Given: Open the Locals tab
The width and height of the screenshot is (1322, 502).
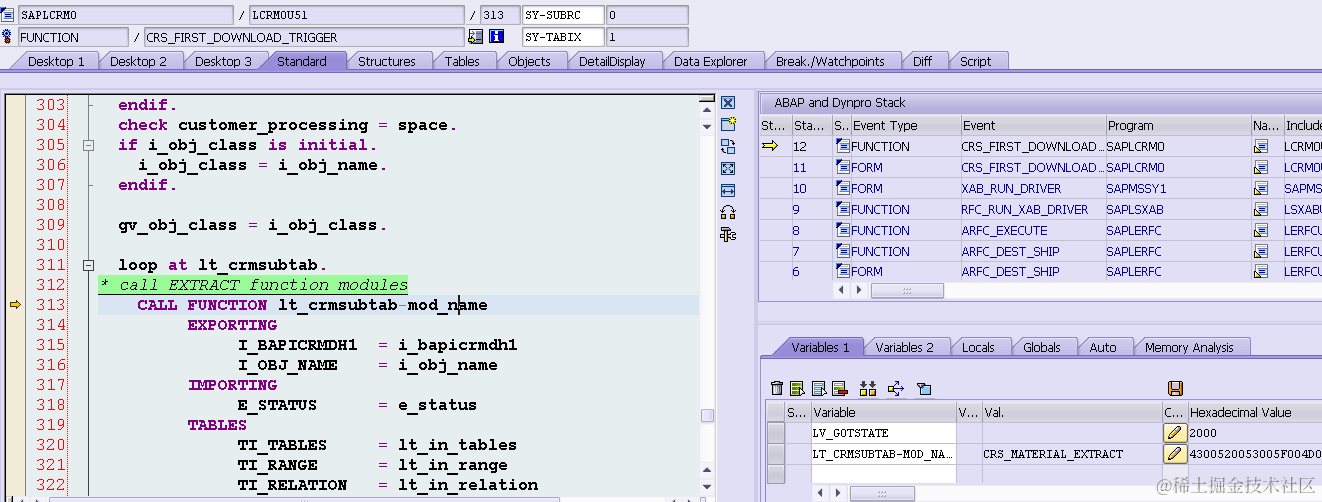Looking at the screenshot, I should [x=978, y=347].
